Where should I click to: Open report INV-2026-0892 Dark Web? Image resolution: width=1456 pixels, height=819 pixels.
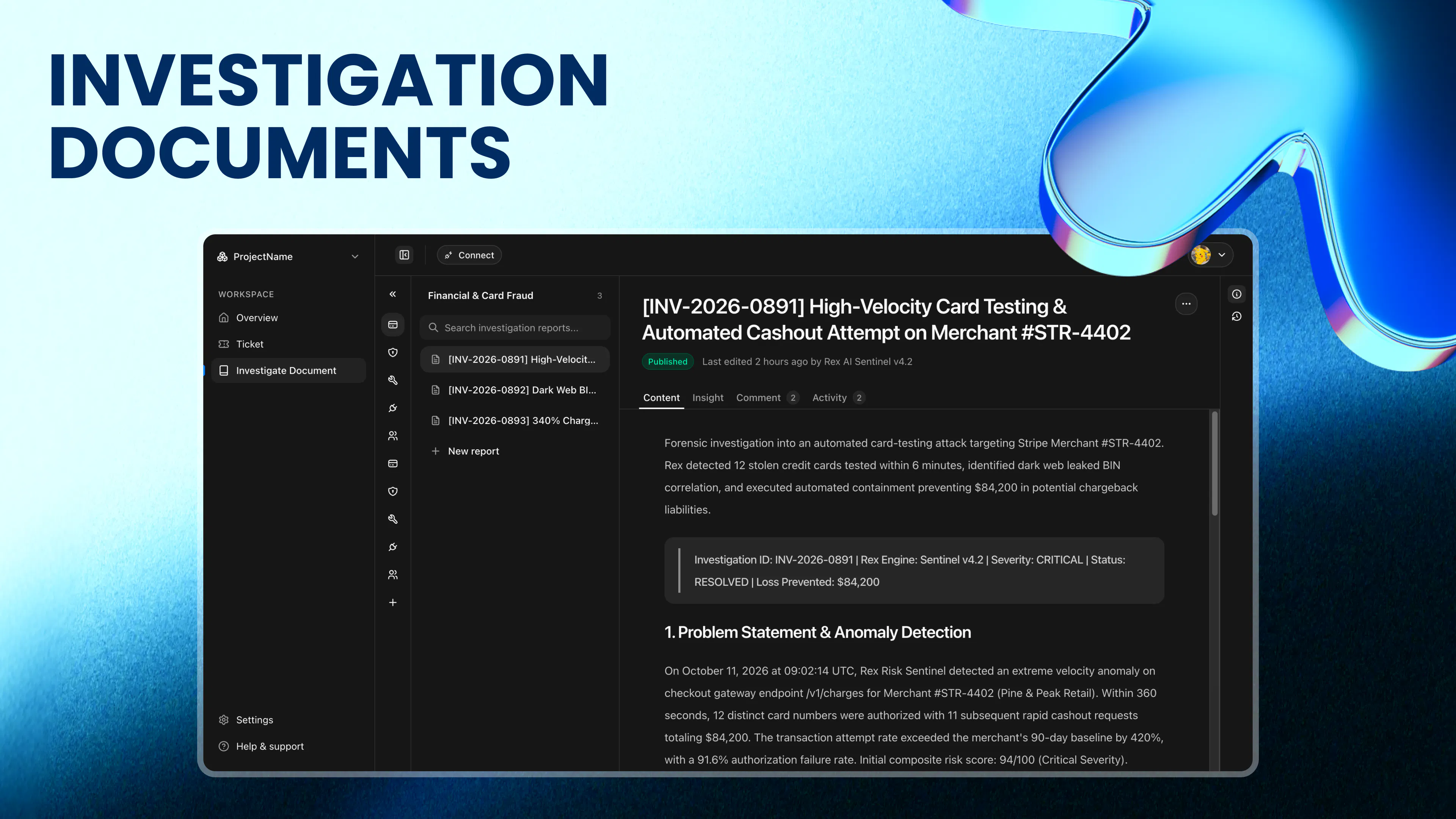pos(515,390)
